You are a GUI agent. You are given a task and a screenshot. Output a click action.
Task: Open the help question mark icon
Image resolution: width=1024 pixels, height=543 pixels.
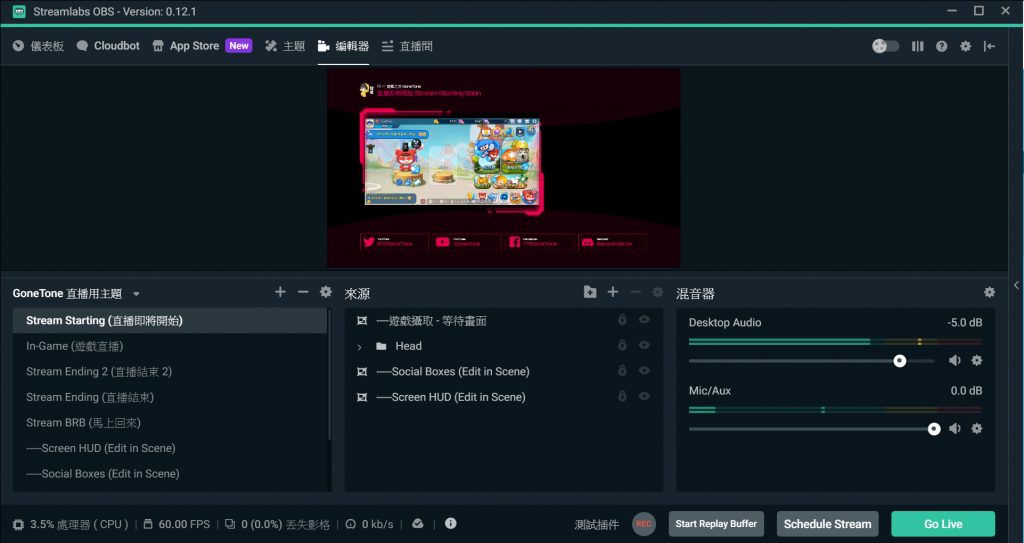point(941,46)
